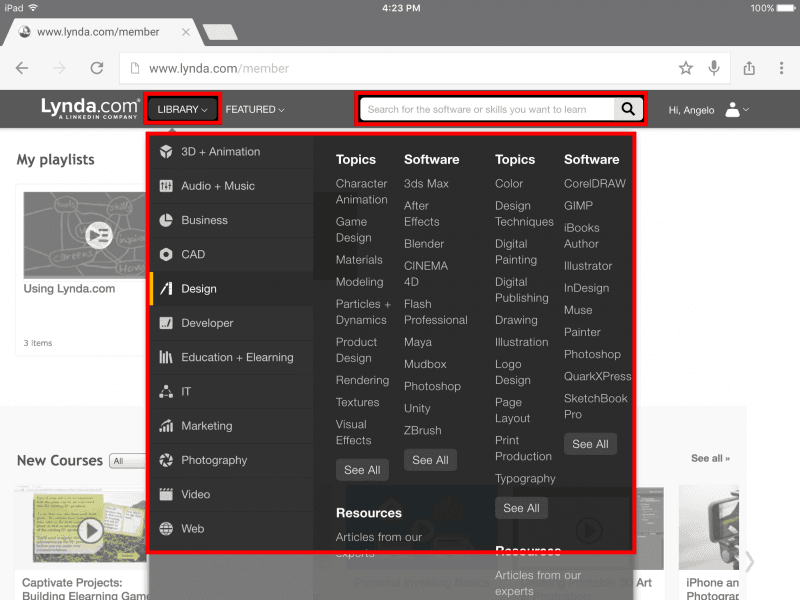The image size is (800, 600).
Task: Open the user profile dropdown
Action: click(x=736, y=109)
